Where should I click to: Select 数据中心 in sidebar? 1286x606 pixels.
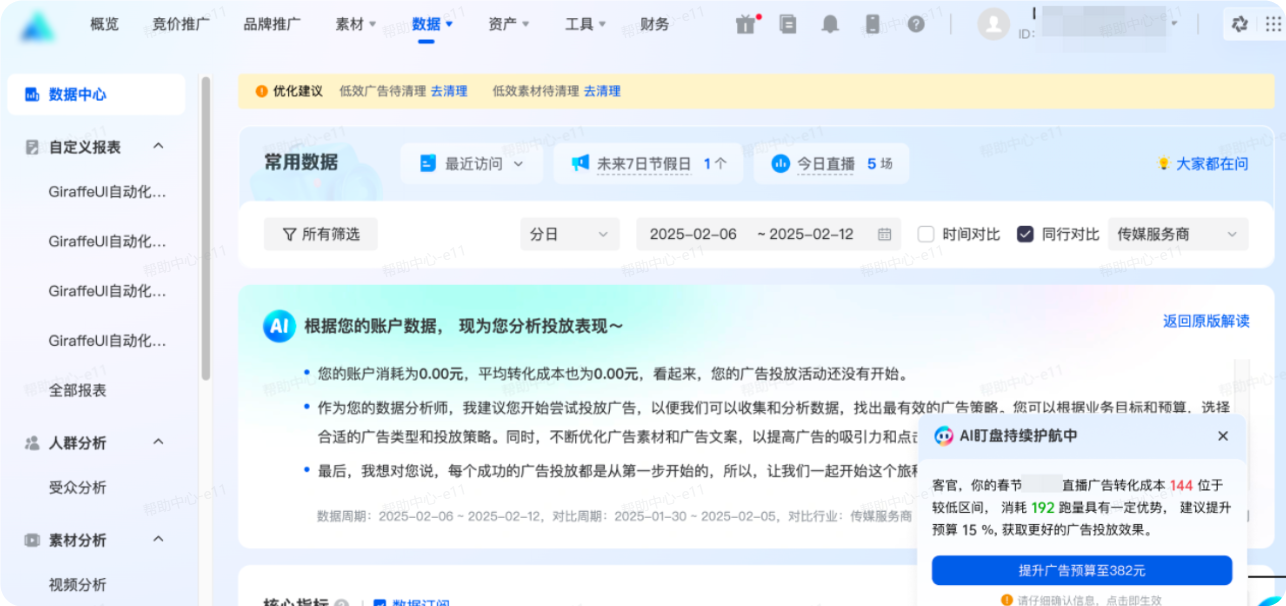pos(96,94)
